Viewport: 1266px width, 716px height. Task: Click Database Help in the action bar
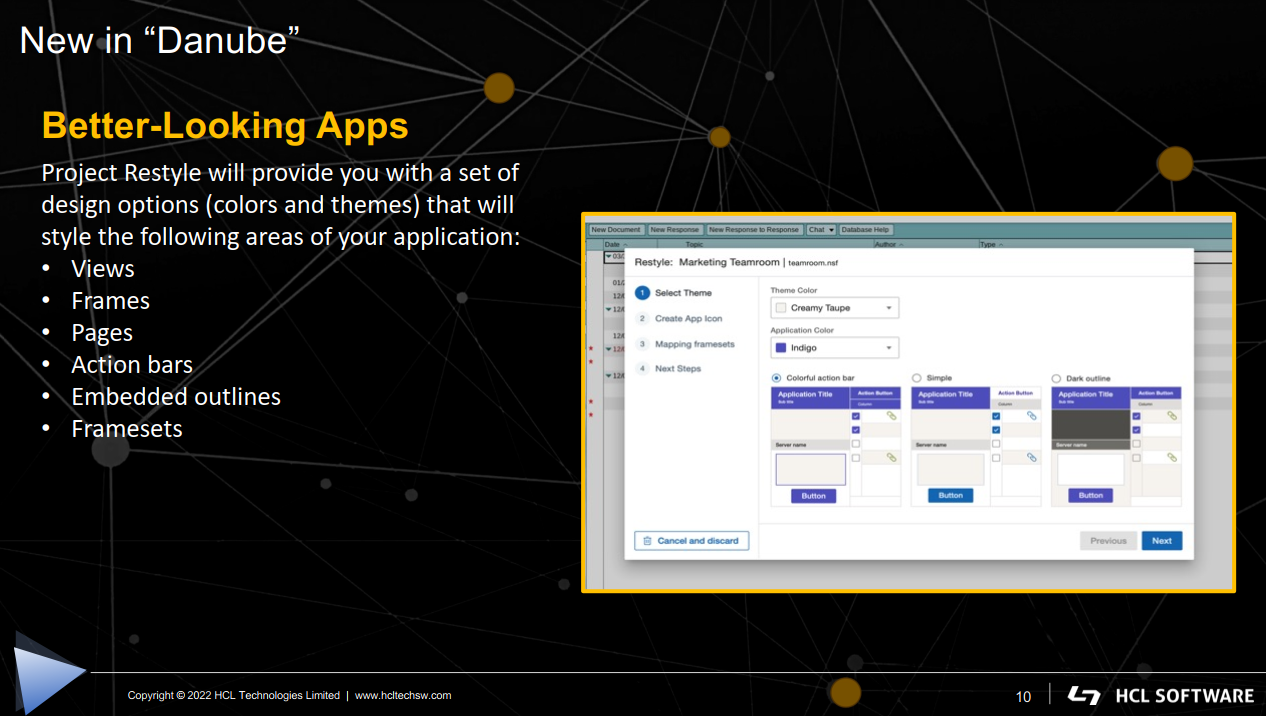[865, 230]
